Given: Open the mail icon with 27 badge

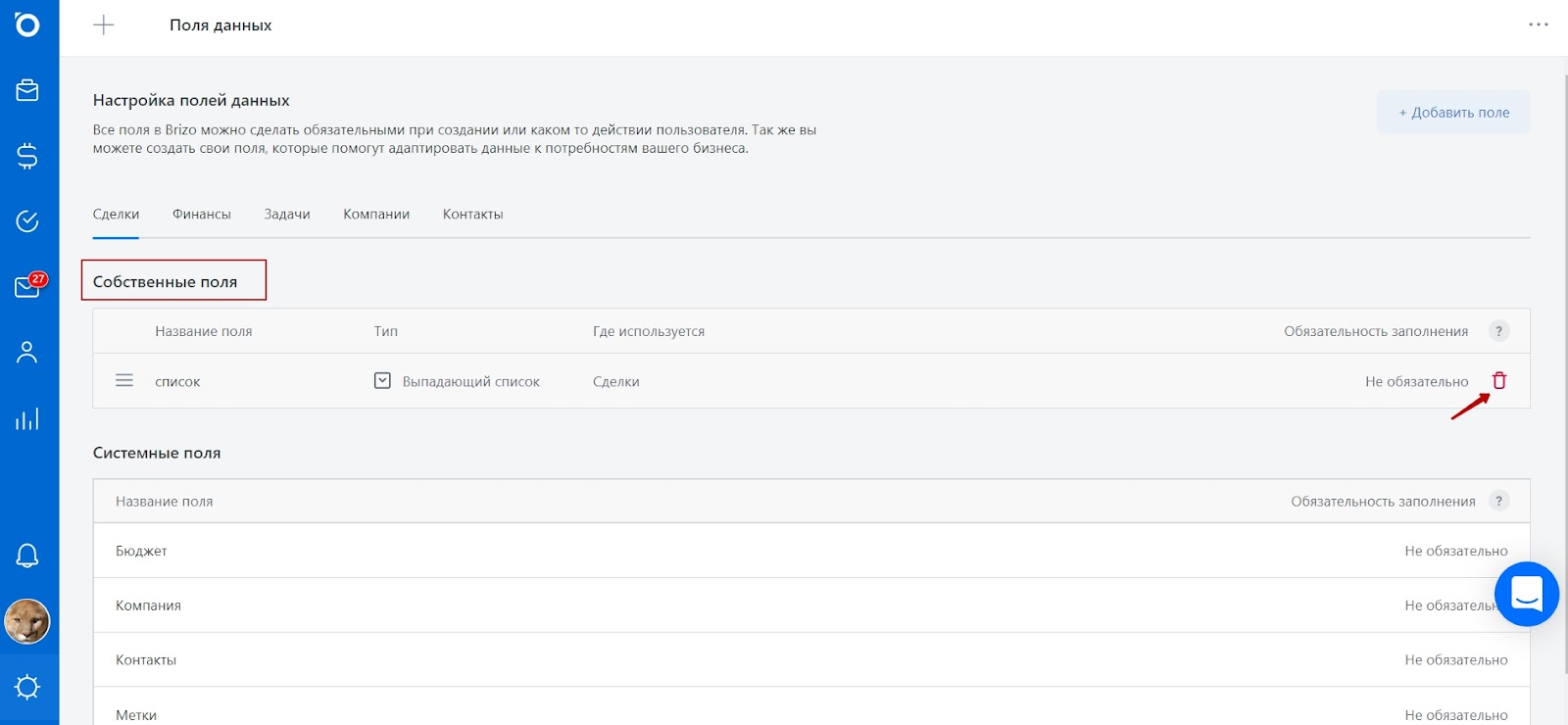Looking at the screenshot, I should tap(29, 285).
